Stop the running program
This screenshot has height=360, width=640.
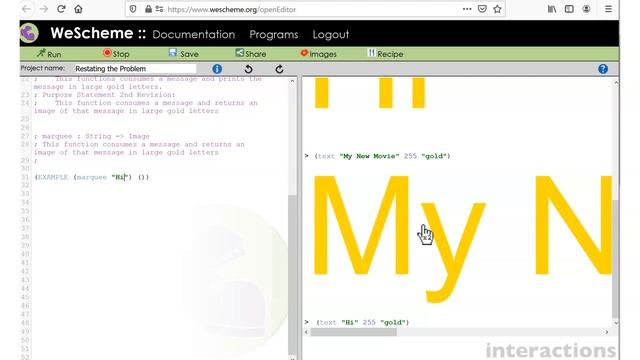click(116, 53)
